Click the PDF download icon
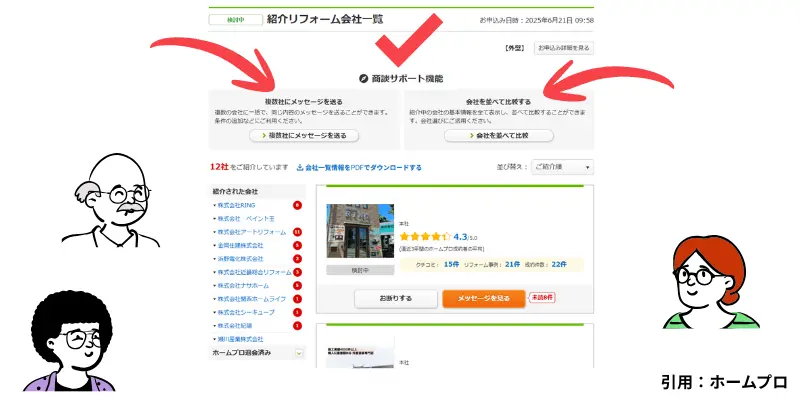 [x=300, y=167]
